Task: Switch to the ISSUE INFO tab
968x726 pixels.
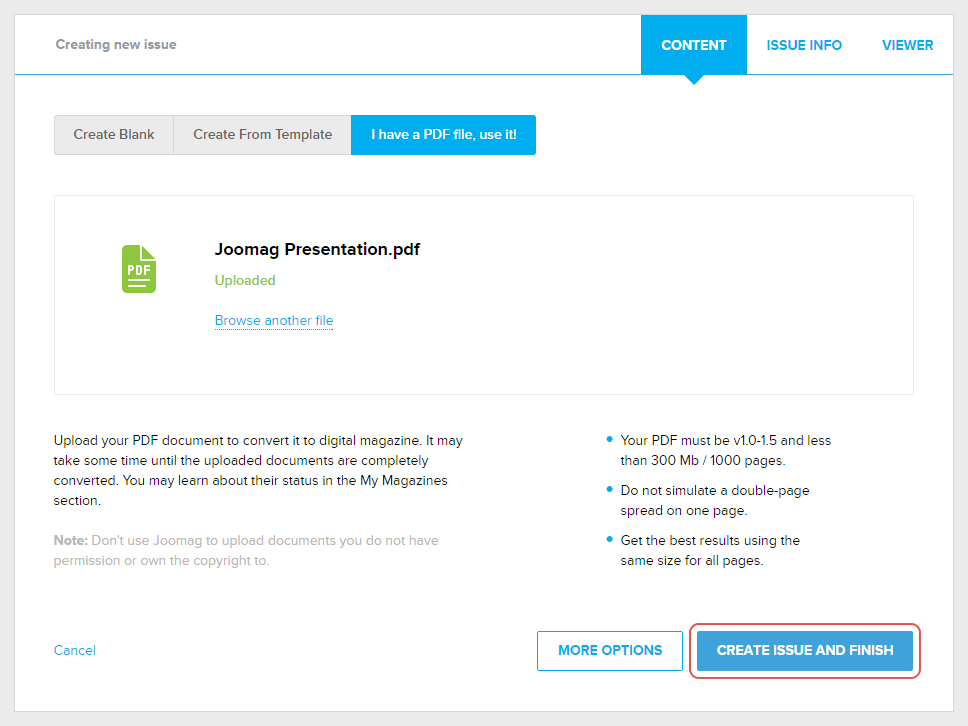Action: click(804, 45)
